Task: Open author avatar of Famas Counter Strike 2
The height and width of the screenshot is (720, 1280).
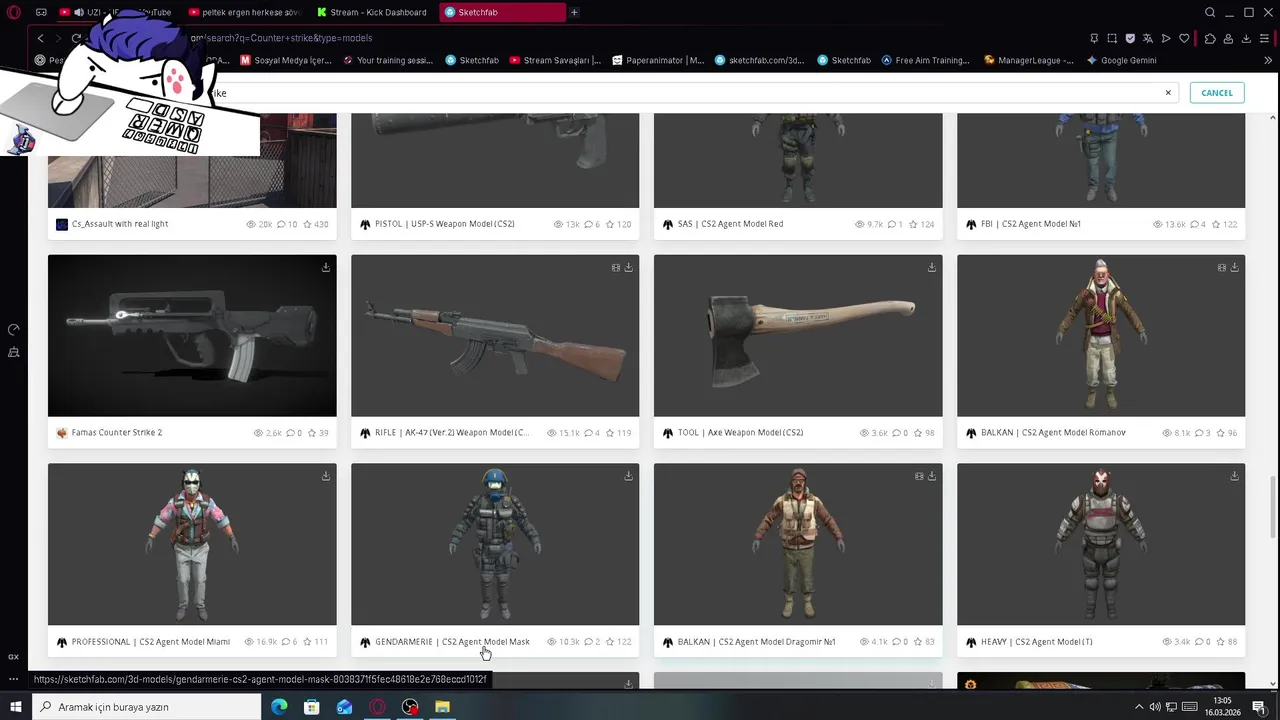Action: coord(62,433)
